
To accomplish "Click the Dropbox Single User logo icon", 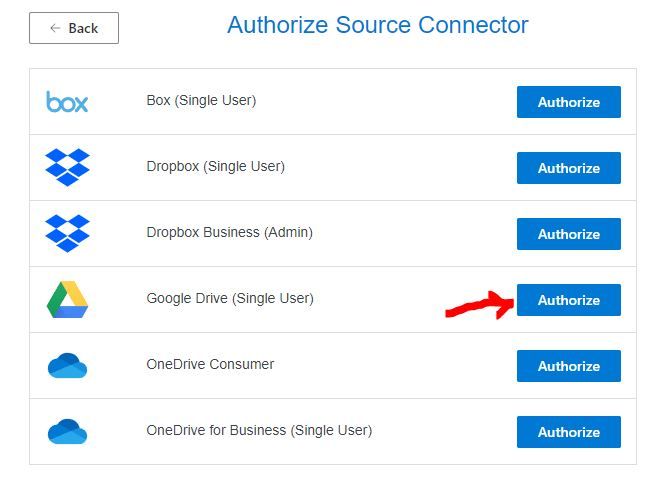I will tap(67, 167).
